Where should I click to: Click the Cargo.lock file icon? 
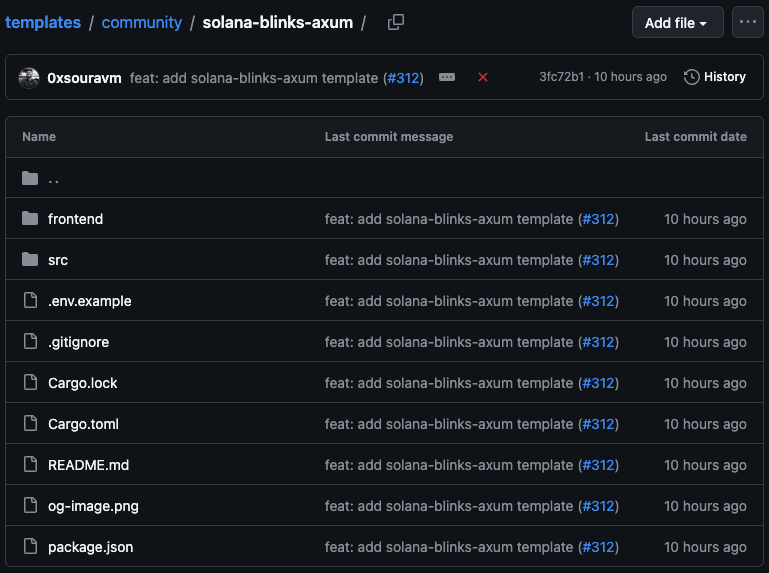[x=30, y=382]
